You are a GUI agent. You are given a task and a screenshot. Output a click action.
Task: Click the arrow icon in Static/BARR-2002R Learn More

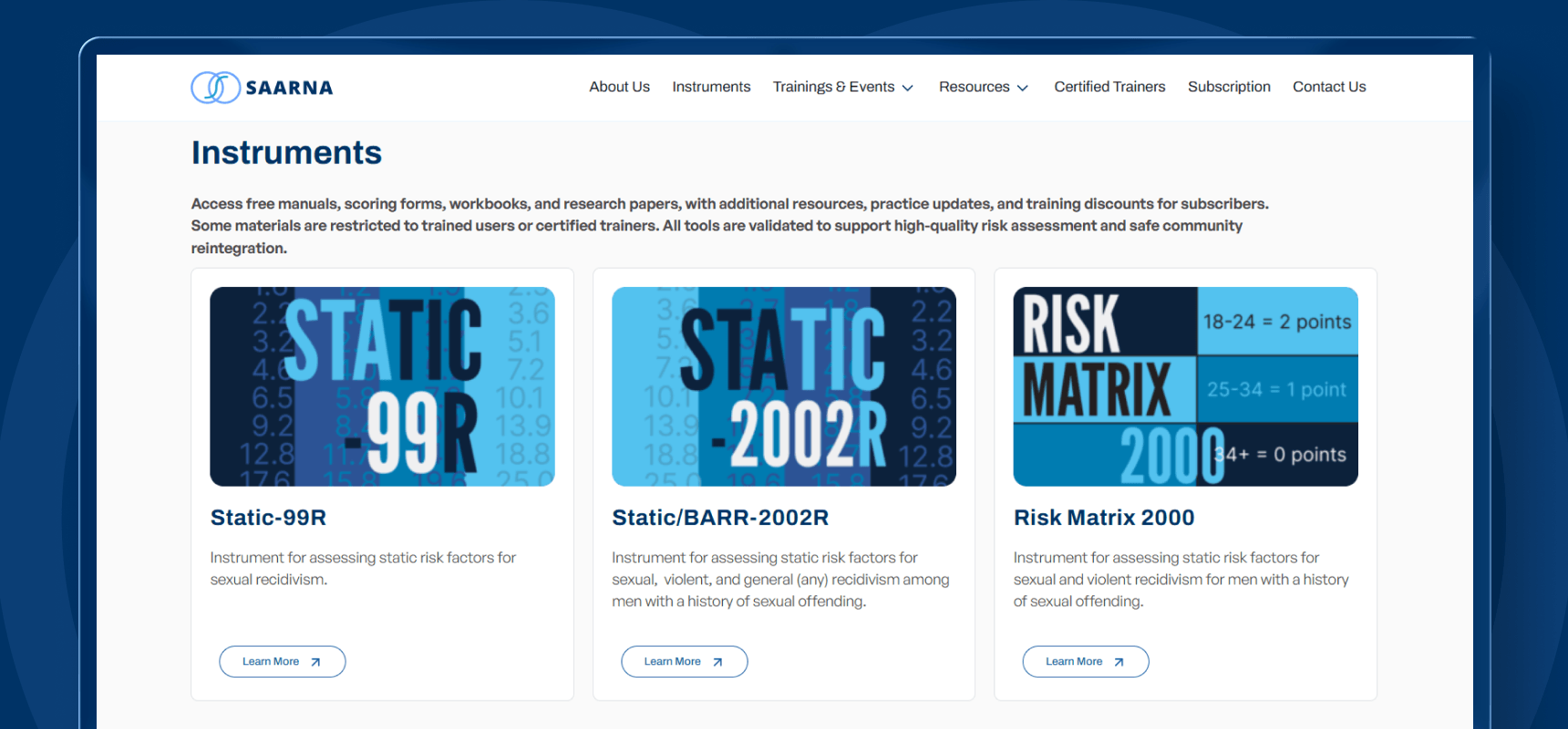coord(717,662)
